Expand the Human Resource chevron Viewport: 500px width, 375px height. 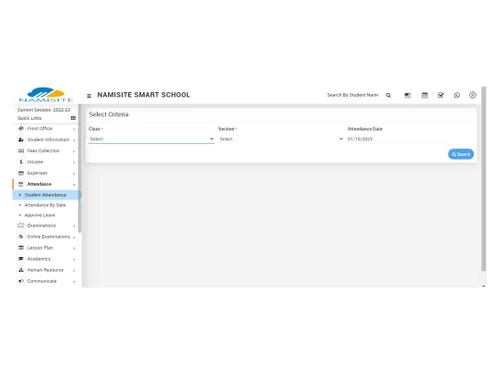click(74, 271)
